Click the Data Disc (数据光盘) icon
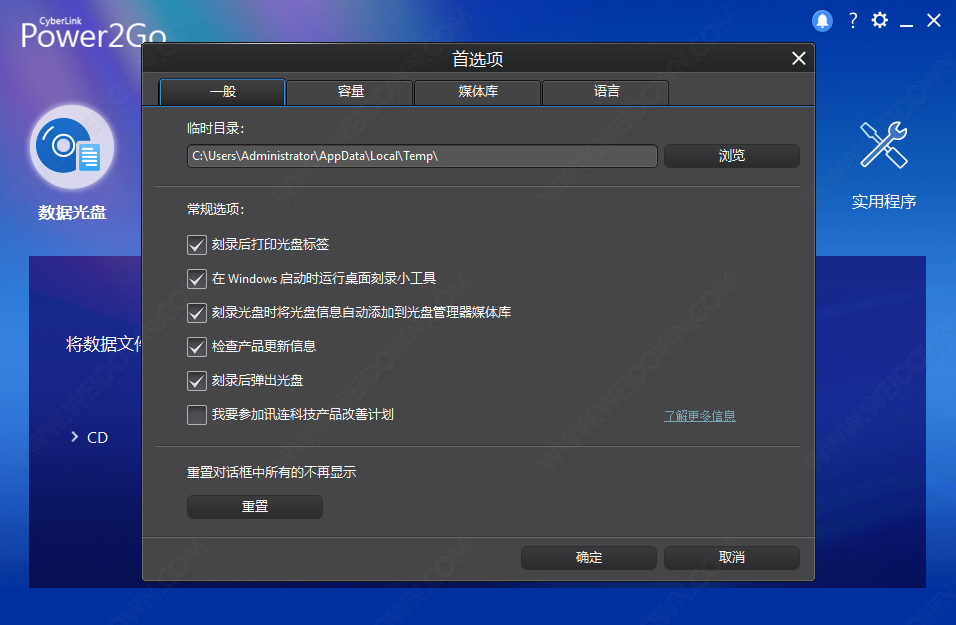This screenshot has width=956, height=625. click(72, 149)
